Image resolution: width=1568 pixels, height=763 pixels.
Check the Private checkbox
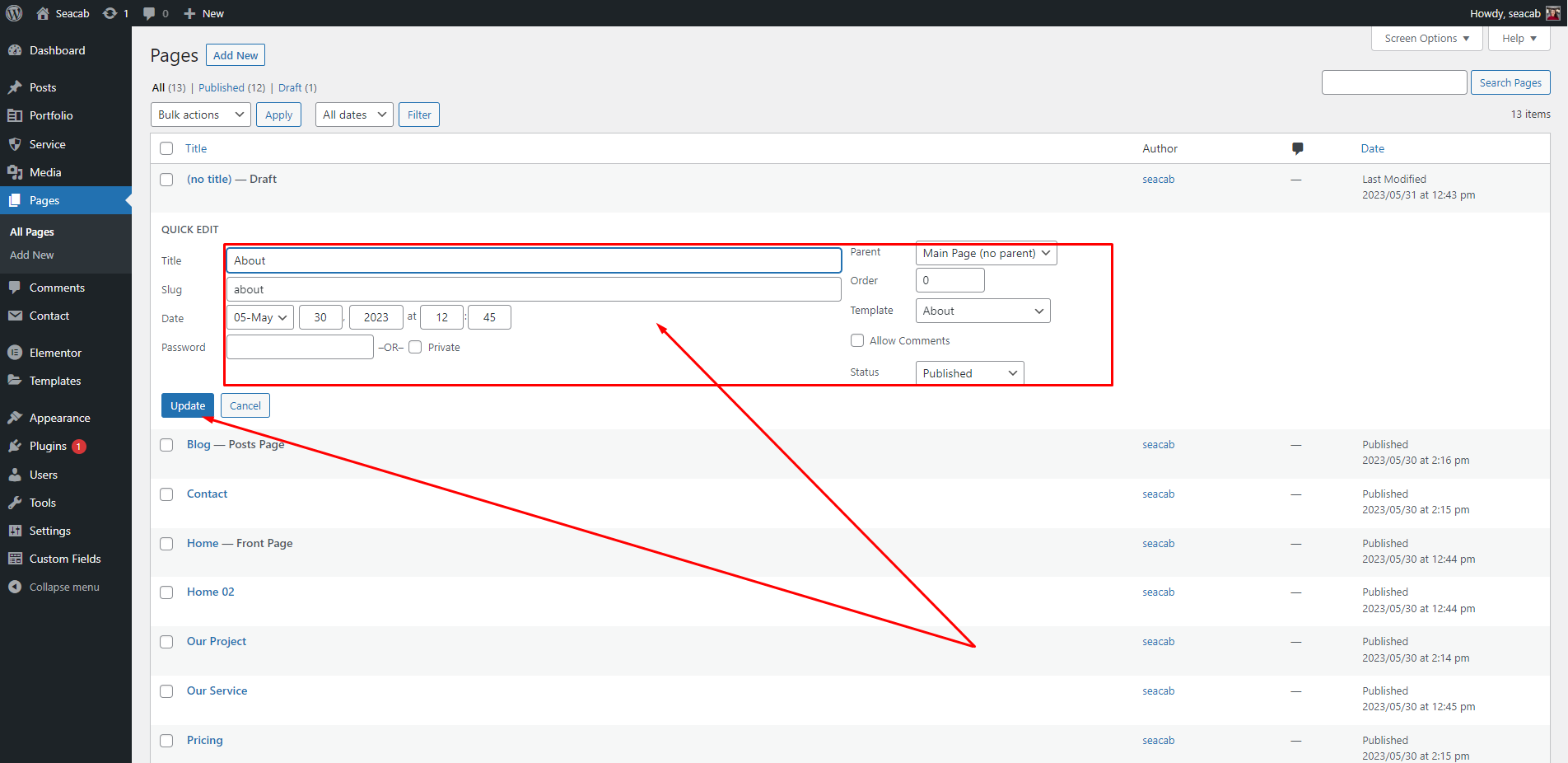coord(415,347)
